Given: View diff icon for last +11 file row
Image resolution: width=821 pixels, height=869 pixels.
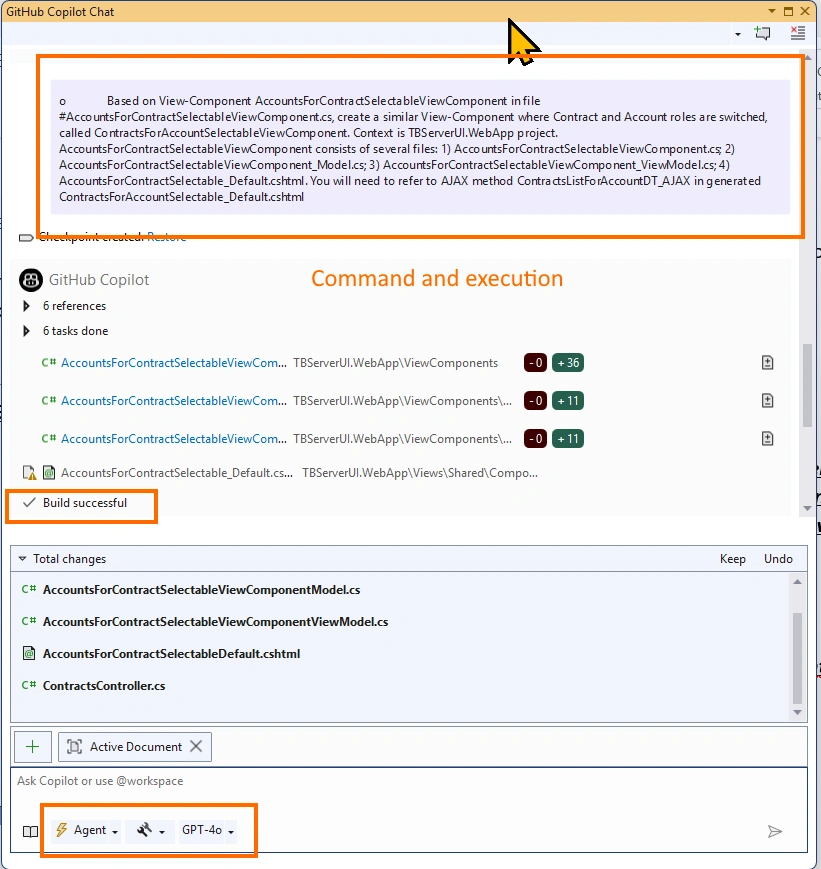Looking at the screenshot, I should (767, 439).
